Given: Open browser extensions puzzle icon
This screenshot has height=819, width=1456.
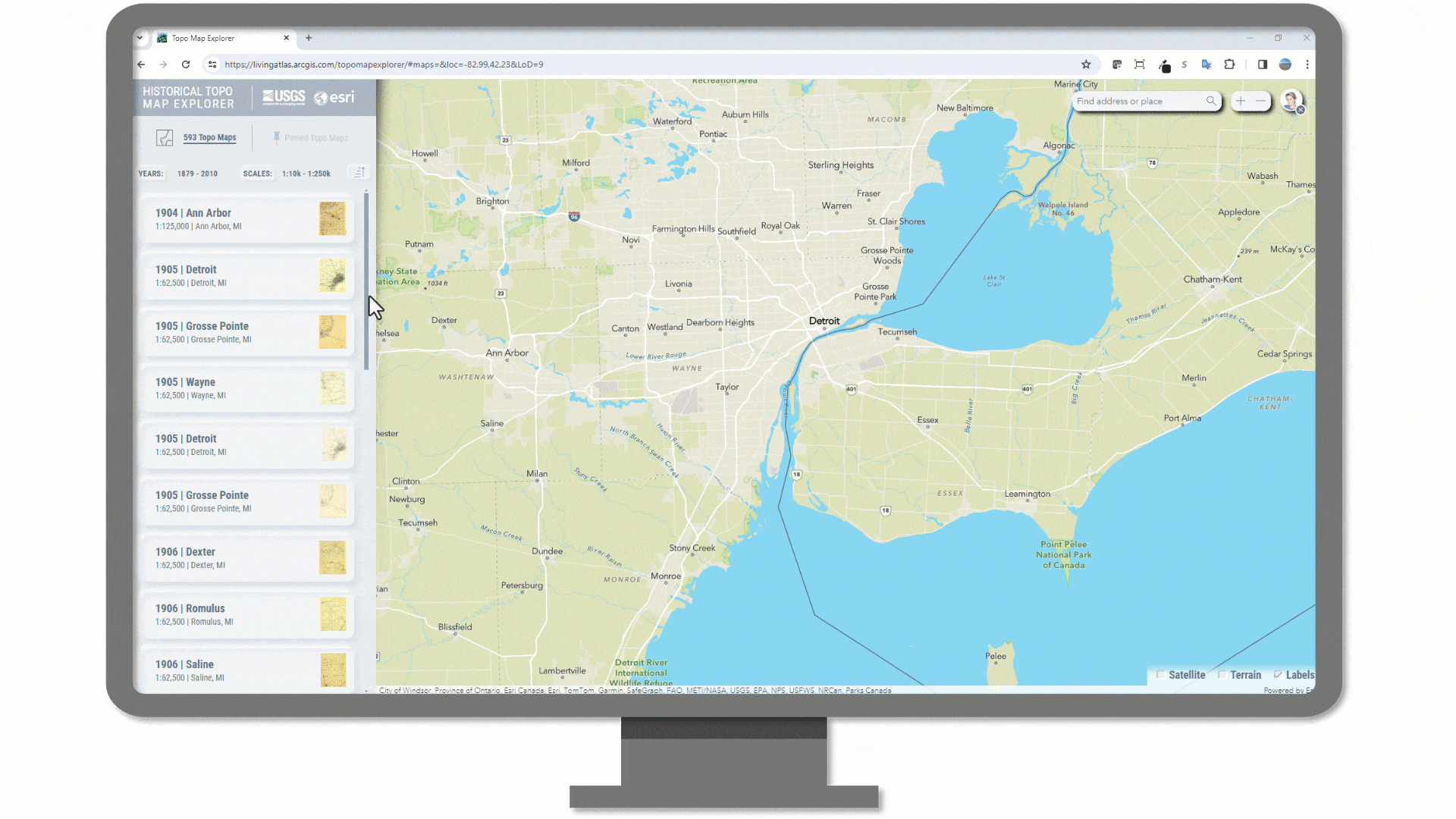Looking at the screenshot, I should [x=1229, y=64].
